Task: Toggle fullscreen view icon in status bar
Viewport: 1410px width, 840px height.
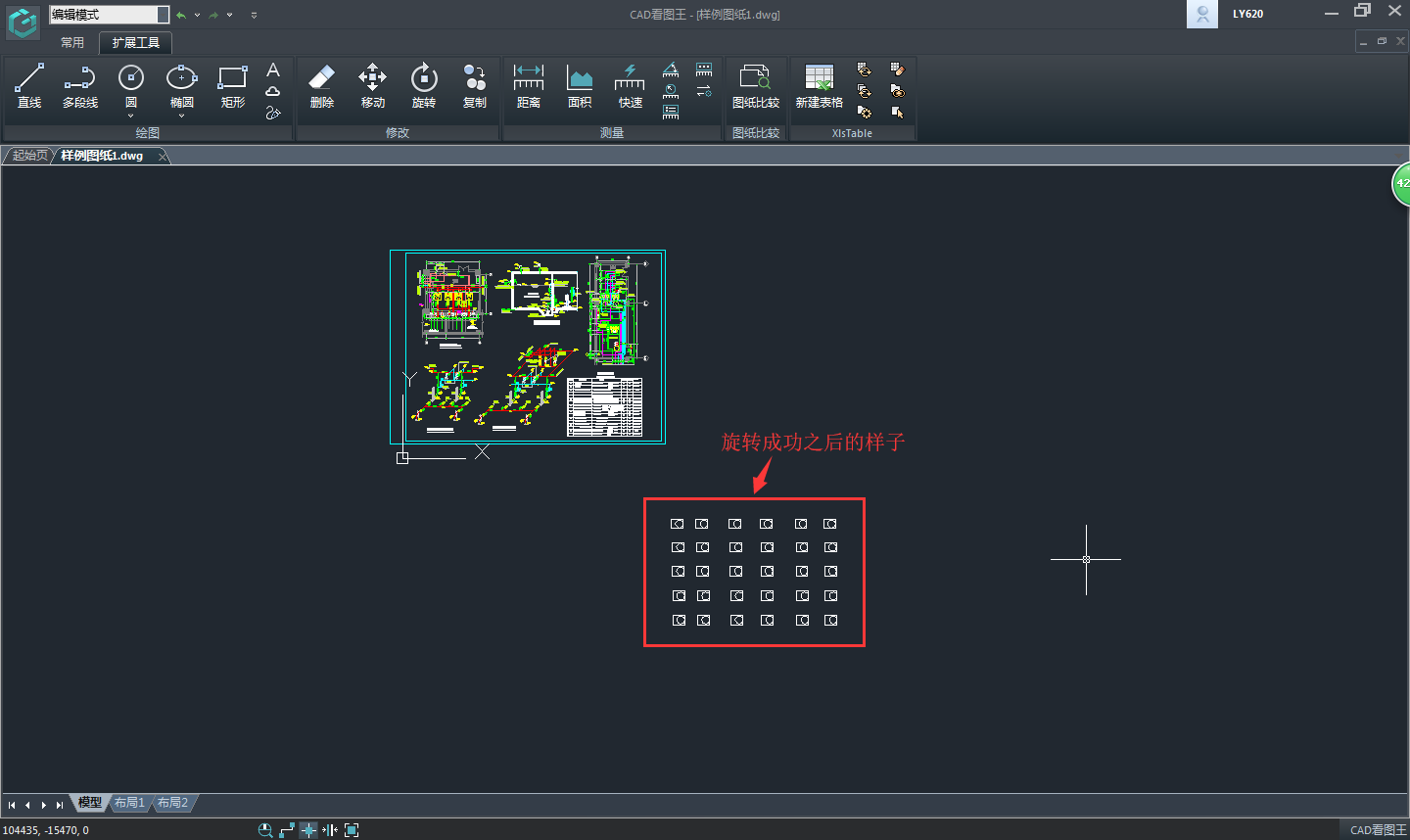Action: point(352,830)
